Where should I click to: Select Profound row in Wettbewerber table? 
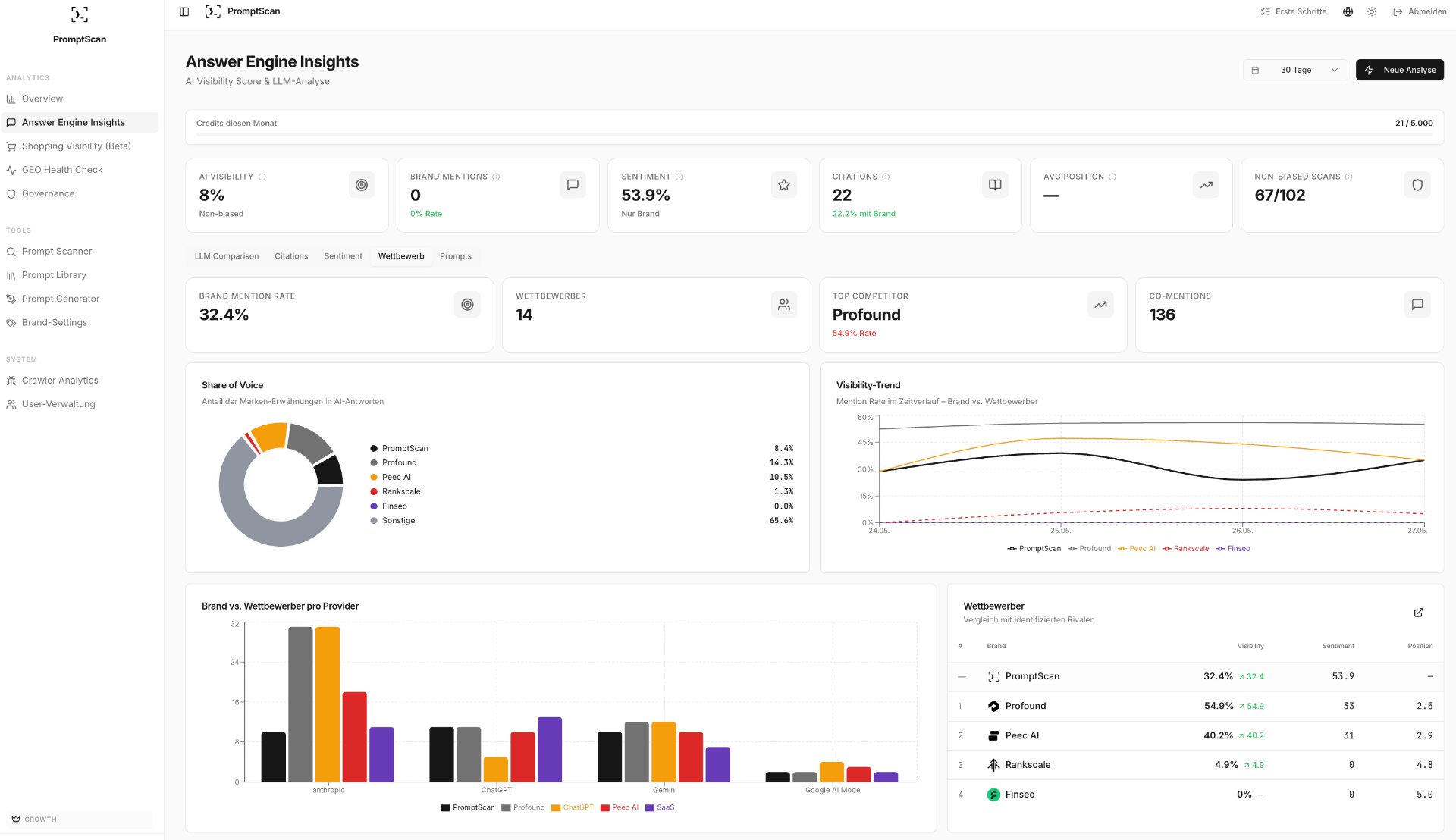click(x=1195, y=707)
